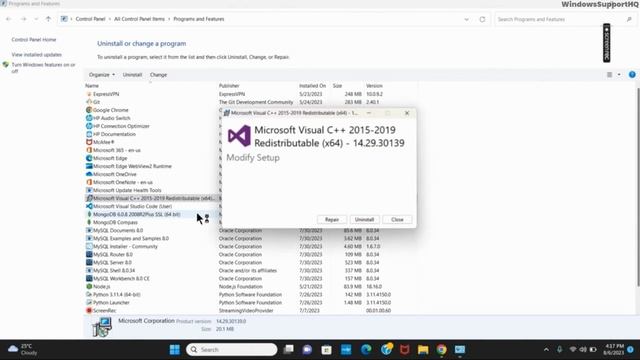Select MongoDB 6.0.8 SSL (64 bit) entry

pos(136,214)
